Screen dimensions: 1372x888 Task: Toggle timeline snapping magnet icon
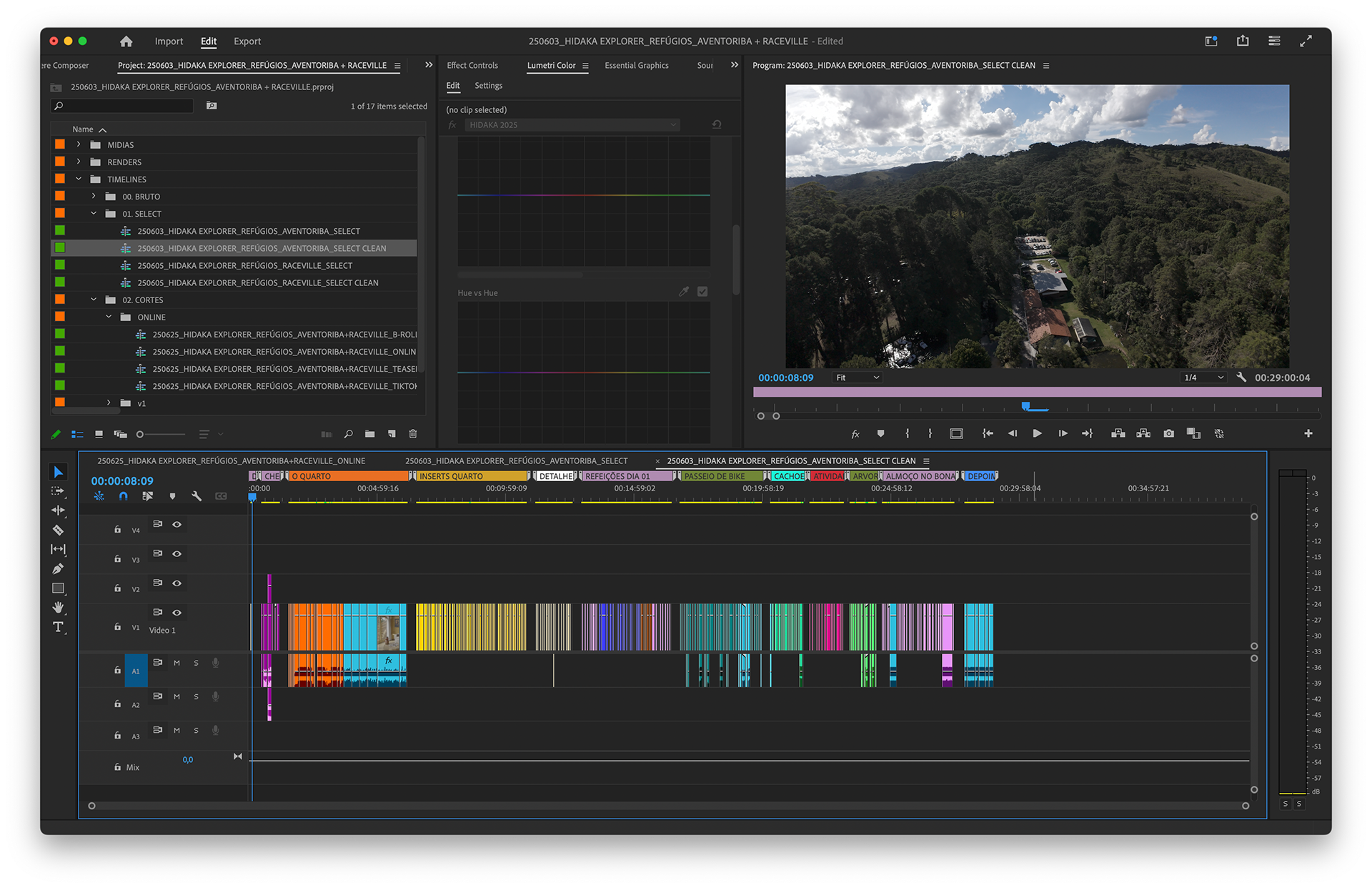pos(123,495)
